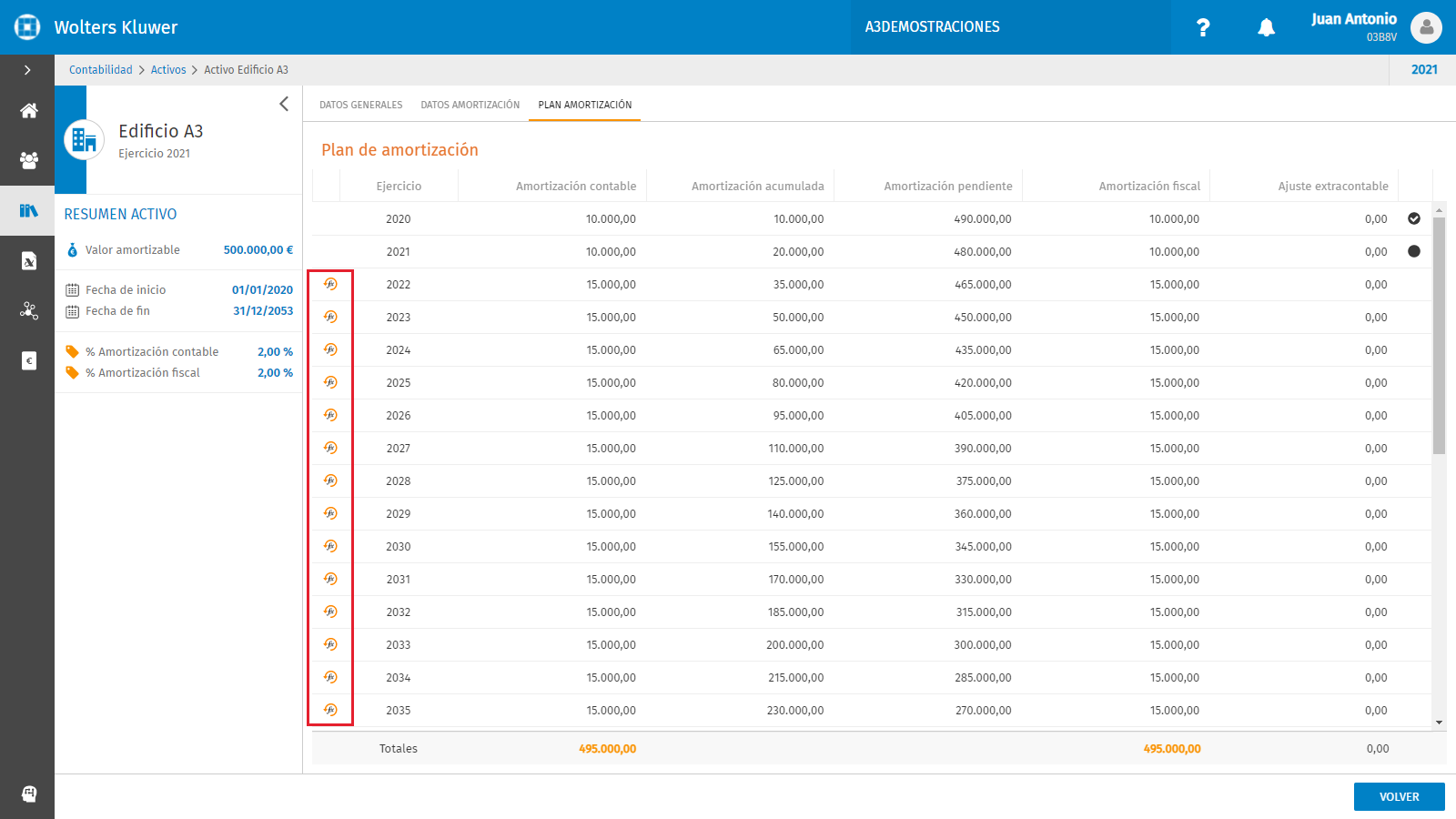1456x819 pixels.
Task: Click the Amortización contable column header
Action: 576,186
